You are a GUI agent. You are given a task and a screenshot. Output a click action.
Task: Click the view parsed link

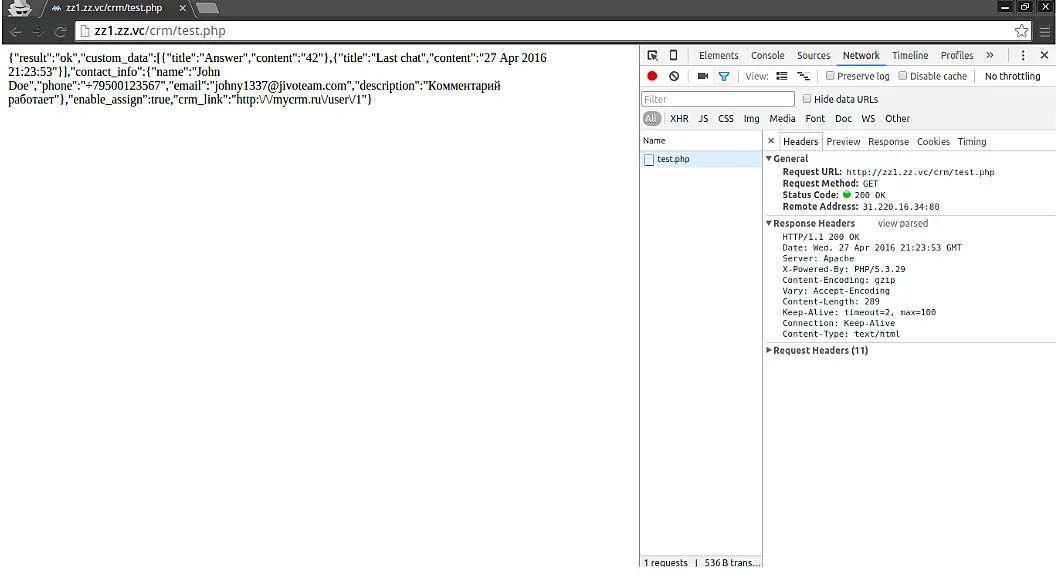tap(902, 223)
